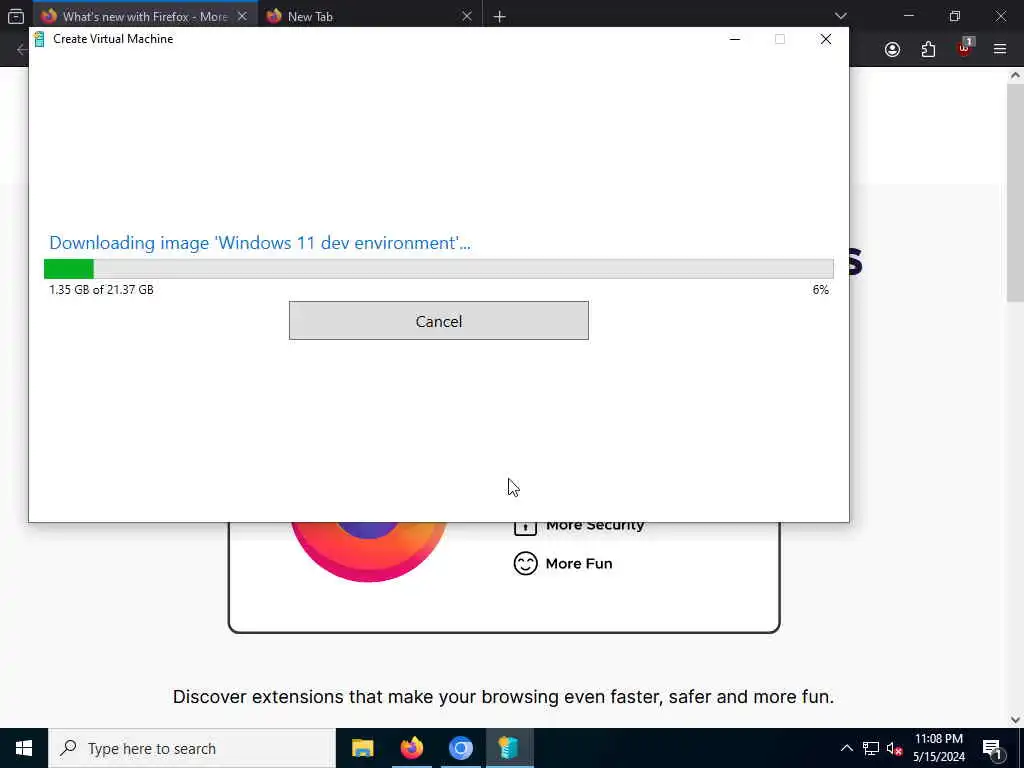Viewport: 1024px width, 768px height.
Task: Close the New Tab tab
Action: click(466, 16)
